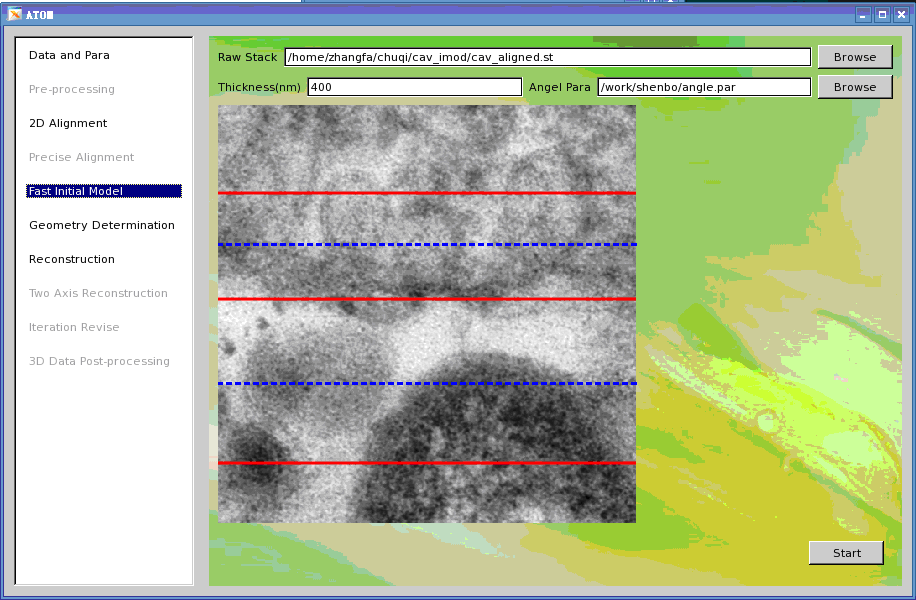Click the ATOM application icon in title bar

click(15, 14)
